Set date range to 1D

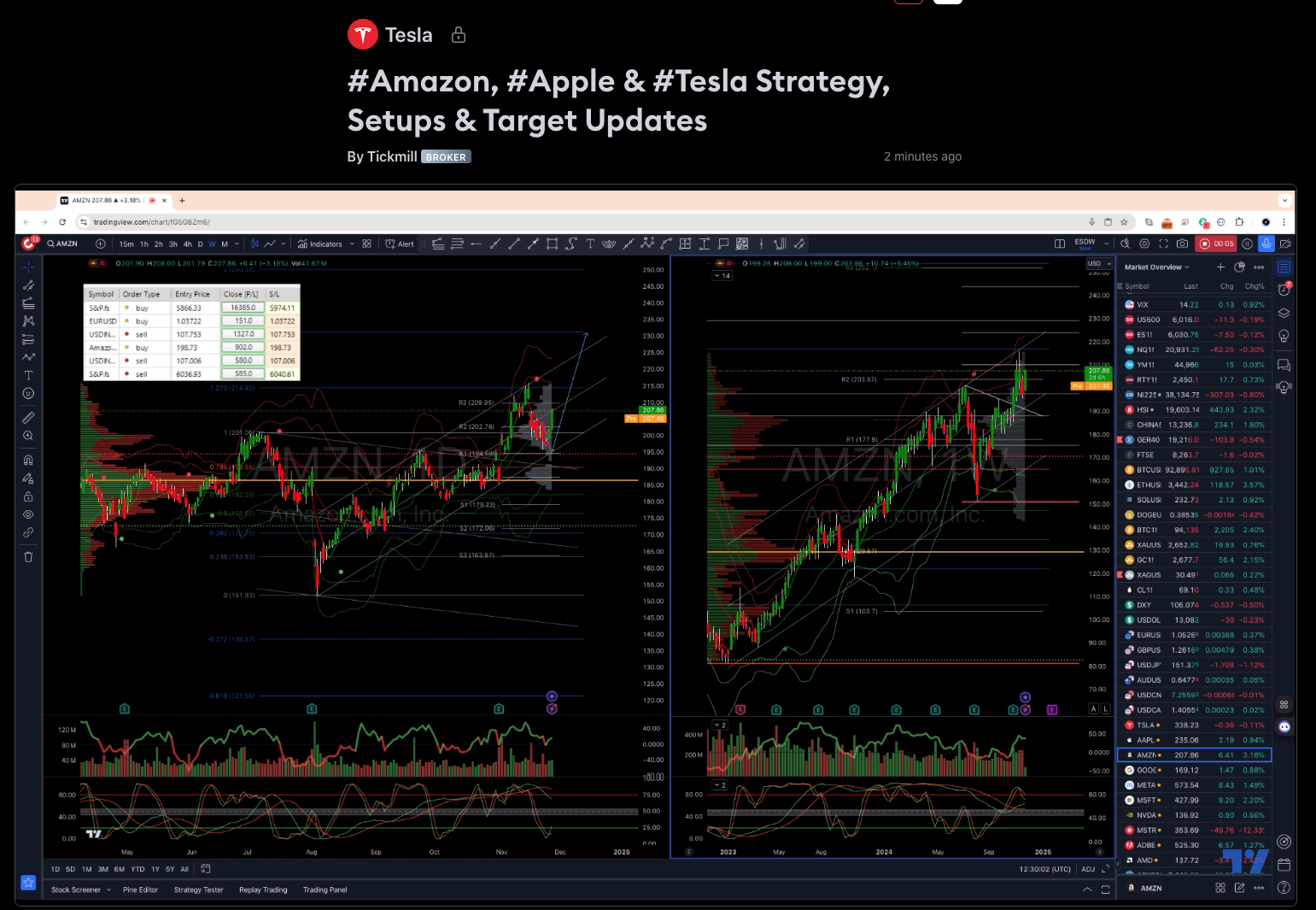(56, 869)
